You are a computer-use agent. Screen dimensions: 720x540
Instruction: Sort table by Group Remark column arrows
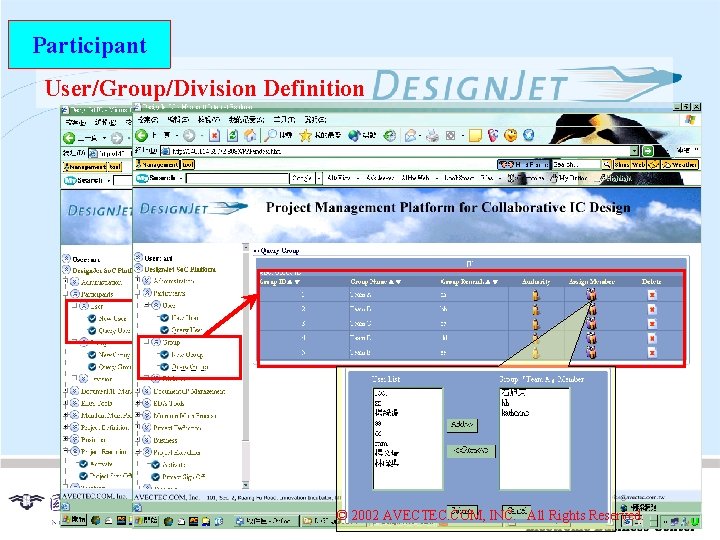491,281
